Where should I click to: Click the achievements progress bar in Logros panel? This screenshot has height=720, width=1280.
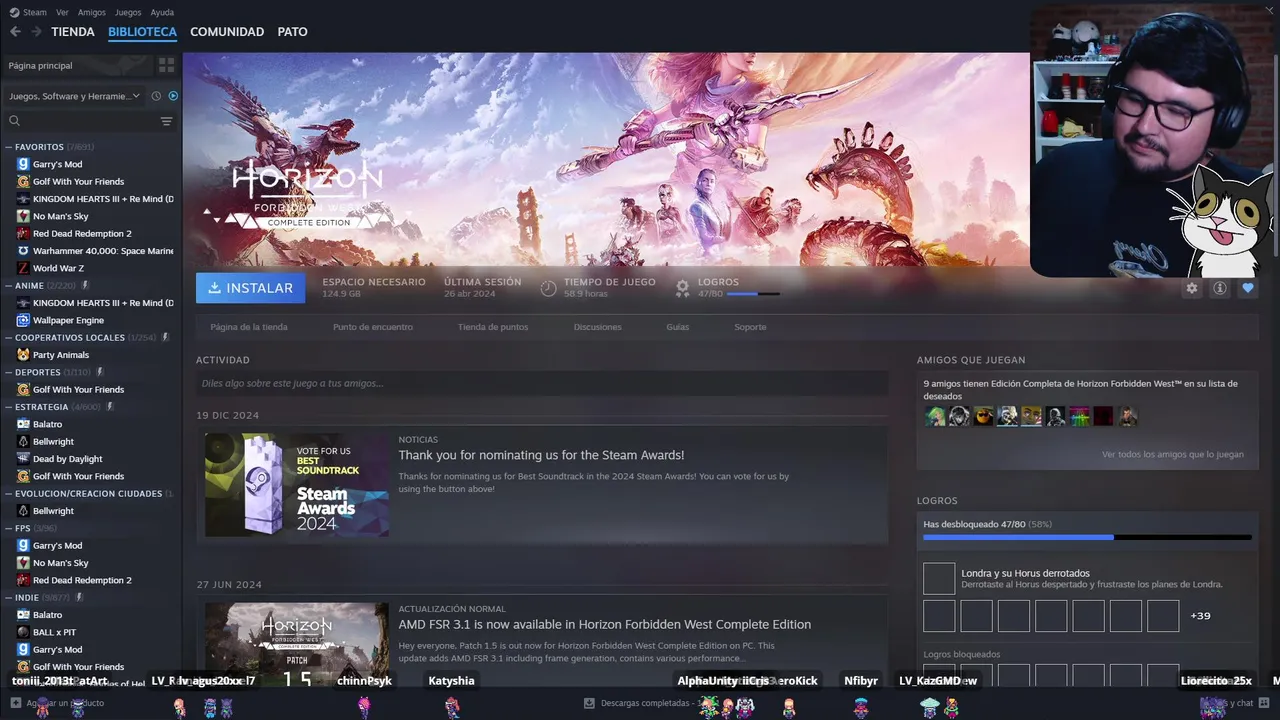click(1087, 537)
